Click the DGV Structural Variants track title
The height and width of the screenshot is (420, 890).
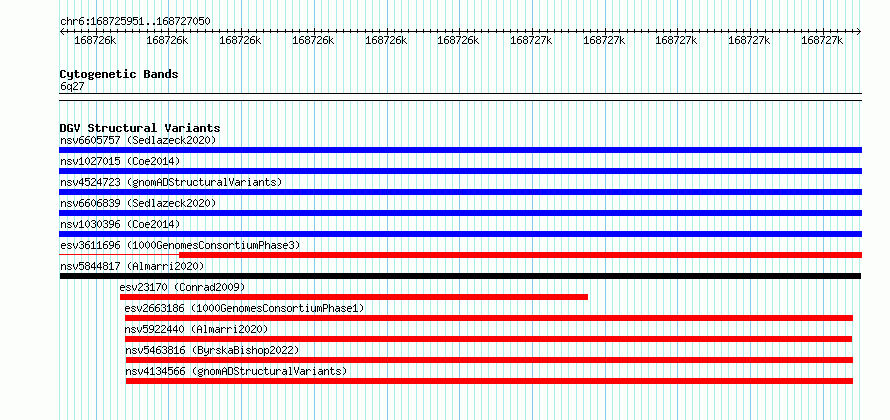[140, 128]
